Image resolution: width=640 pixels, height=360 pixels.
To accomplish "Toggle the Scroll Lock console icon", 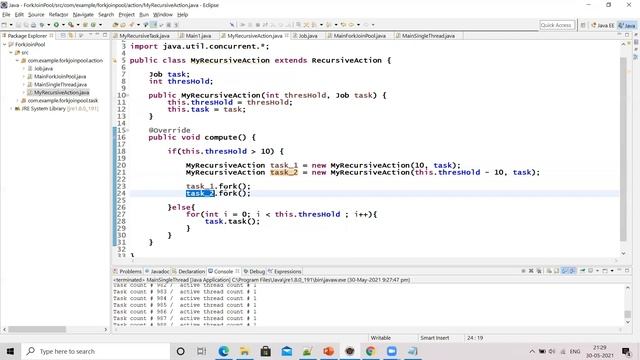I will (x=556, y=271).
